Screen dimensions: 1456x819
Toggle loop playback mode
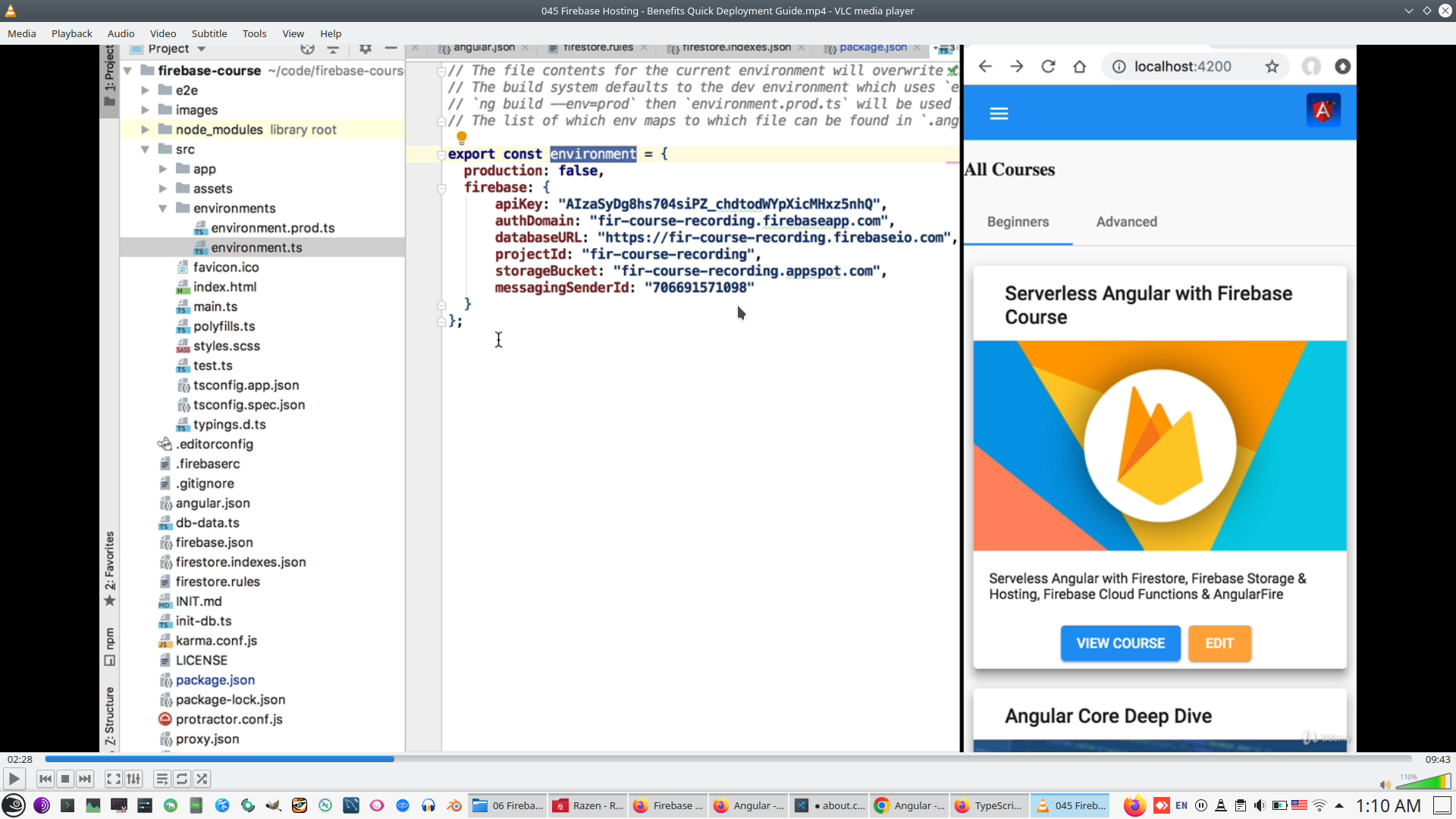[182, 779]
